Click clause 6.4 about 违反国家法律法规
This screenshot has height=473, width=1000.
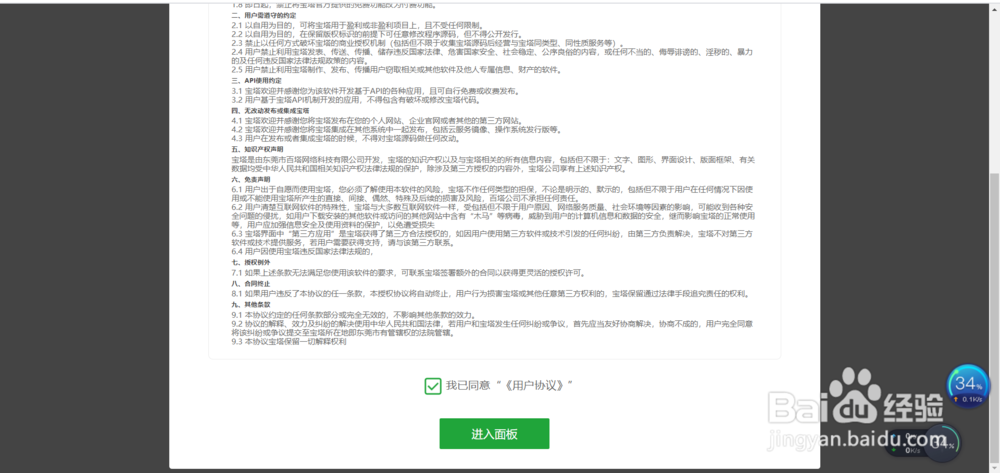[302, 251]
